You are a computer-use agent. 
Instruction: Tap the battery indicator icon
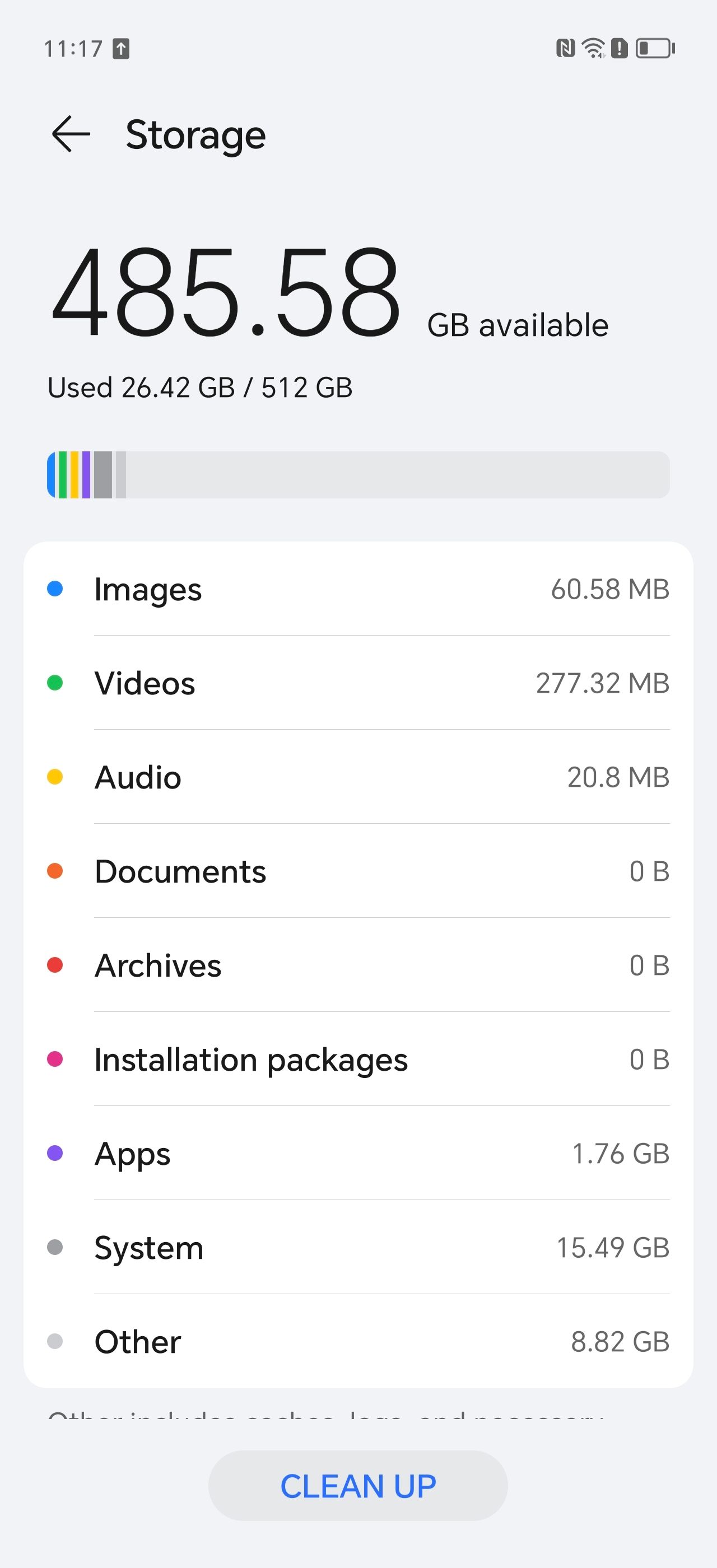(x=655, y=48)
